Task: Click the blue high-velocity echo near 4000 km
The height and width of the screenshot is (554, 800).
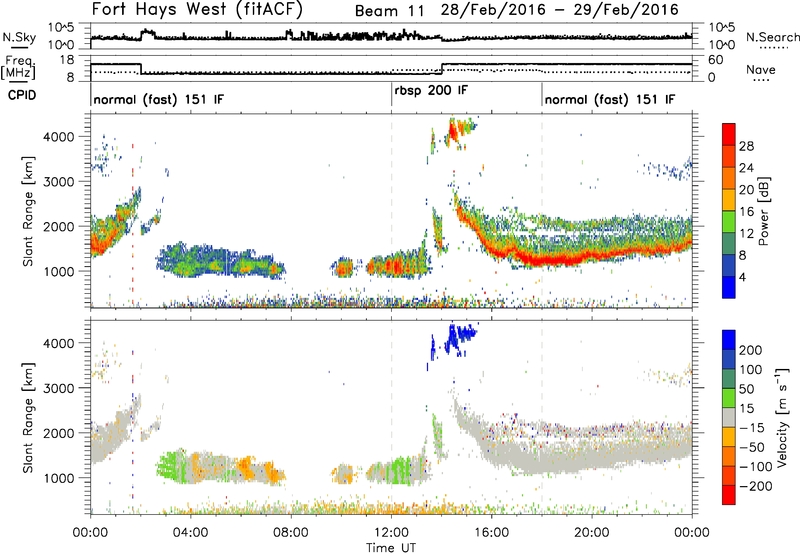Action: coord(459,338)
